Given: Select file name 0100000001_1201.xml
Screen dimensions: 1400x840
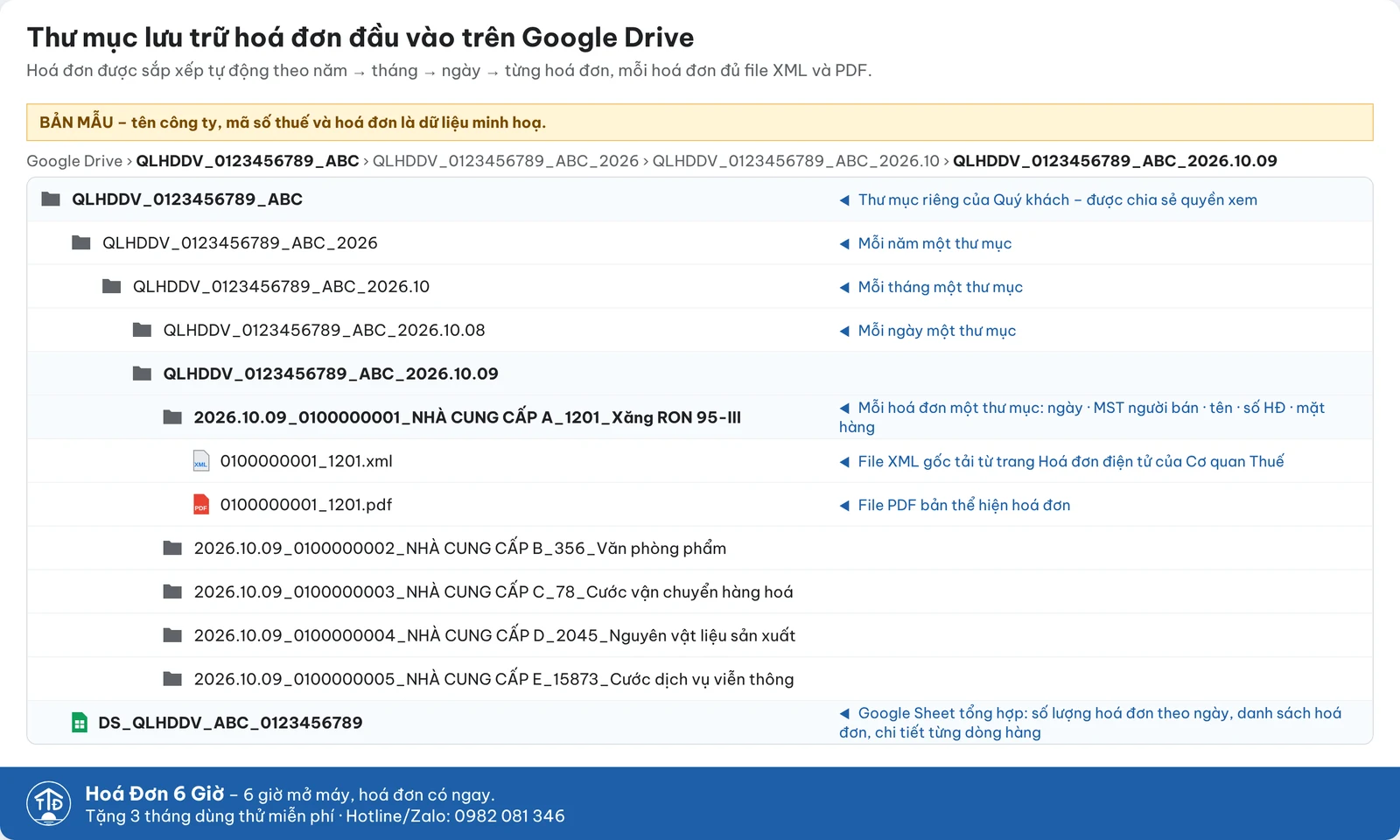Looking at the screenshot, I should click(306, 461).
